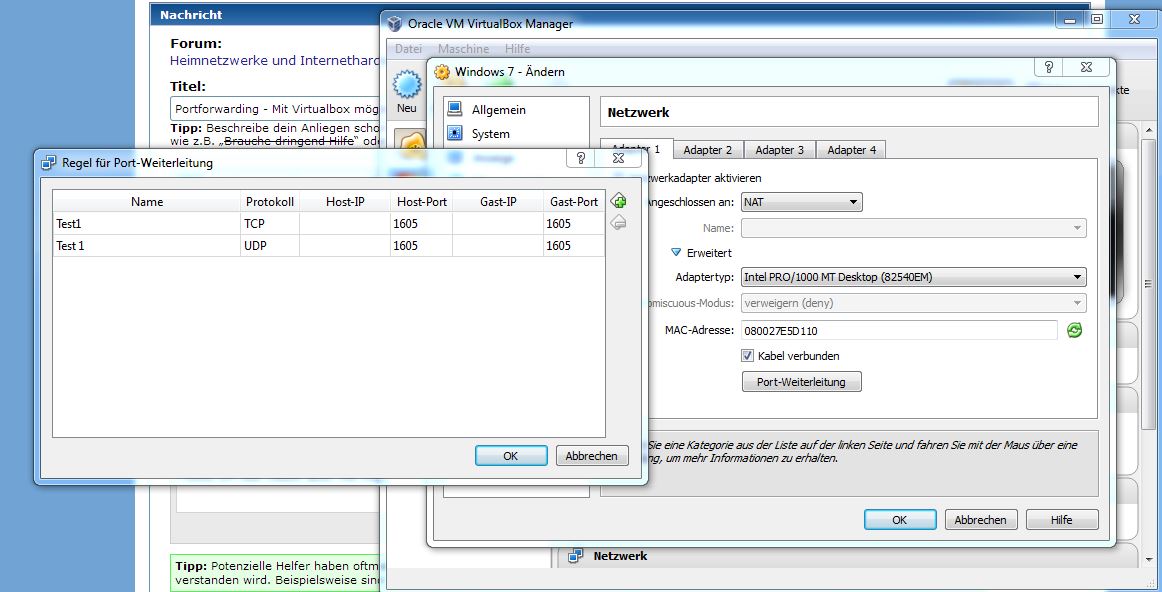1162x592 pixels.
Task: Click the Gast-IP column header
Action: pyautogui.click(x=497, y=202)
